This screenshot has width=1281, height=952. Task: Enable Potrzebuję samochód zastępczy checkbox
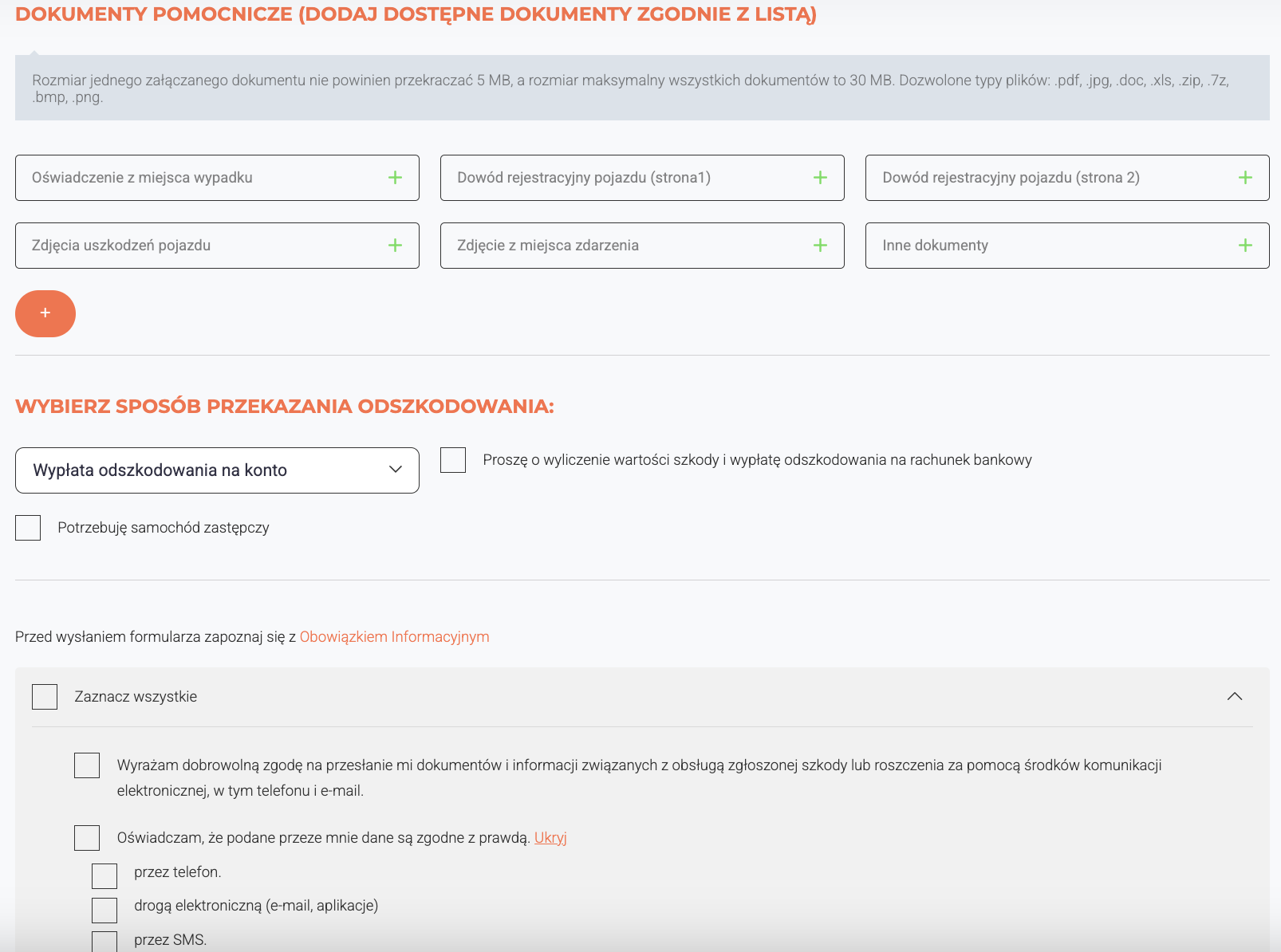point(28,528)
